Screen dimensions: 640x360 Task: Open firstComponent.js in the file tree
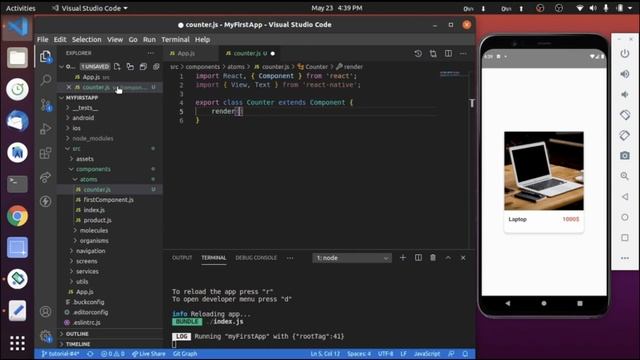tap(108, 200)
